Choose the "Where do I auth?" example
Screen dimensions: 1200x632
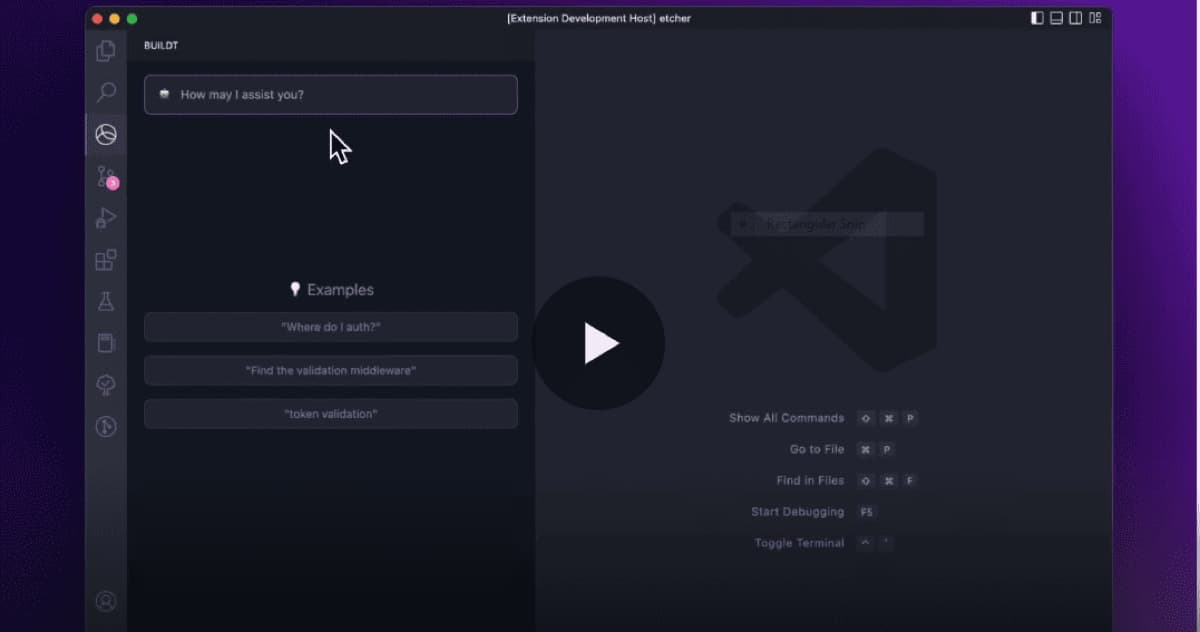pos(331,327)
